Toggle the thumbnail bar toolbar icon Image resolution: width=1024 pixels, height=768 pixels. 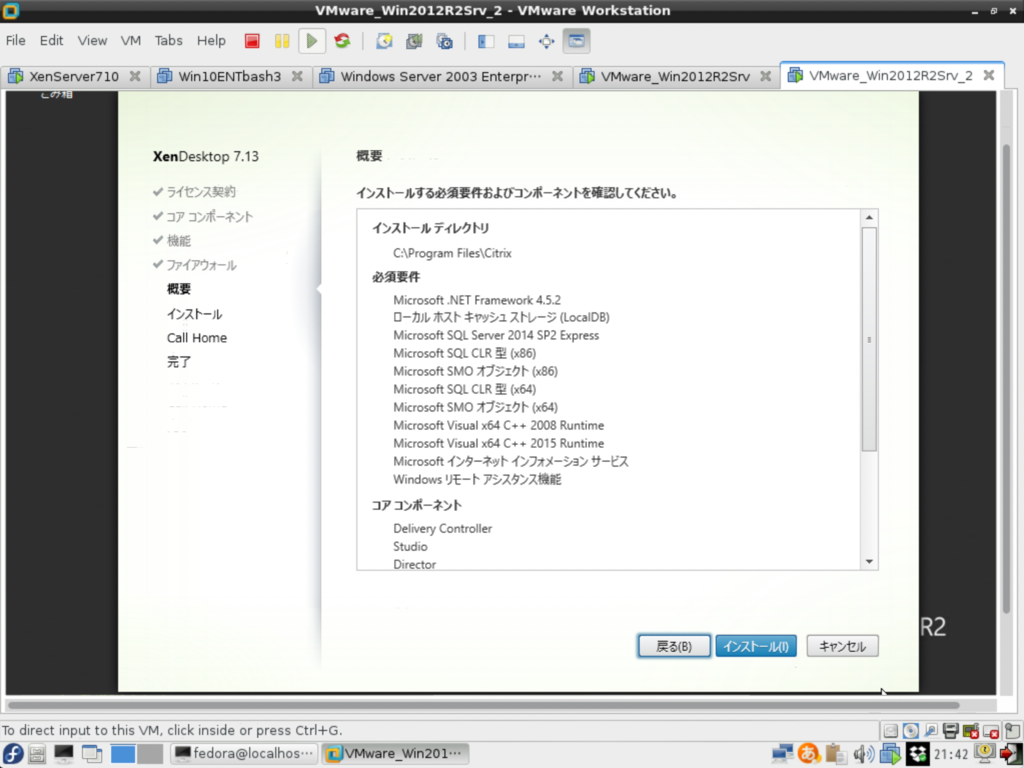517,41
